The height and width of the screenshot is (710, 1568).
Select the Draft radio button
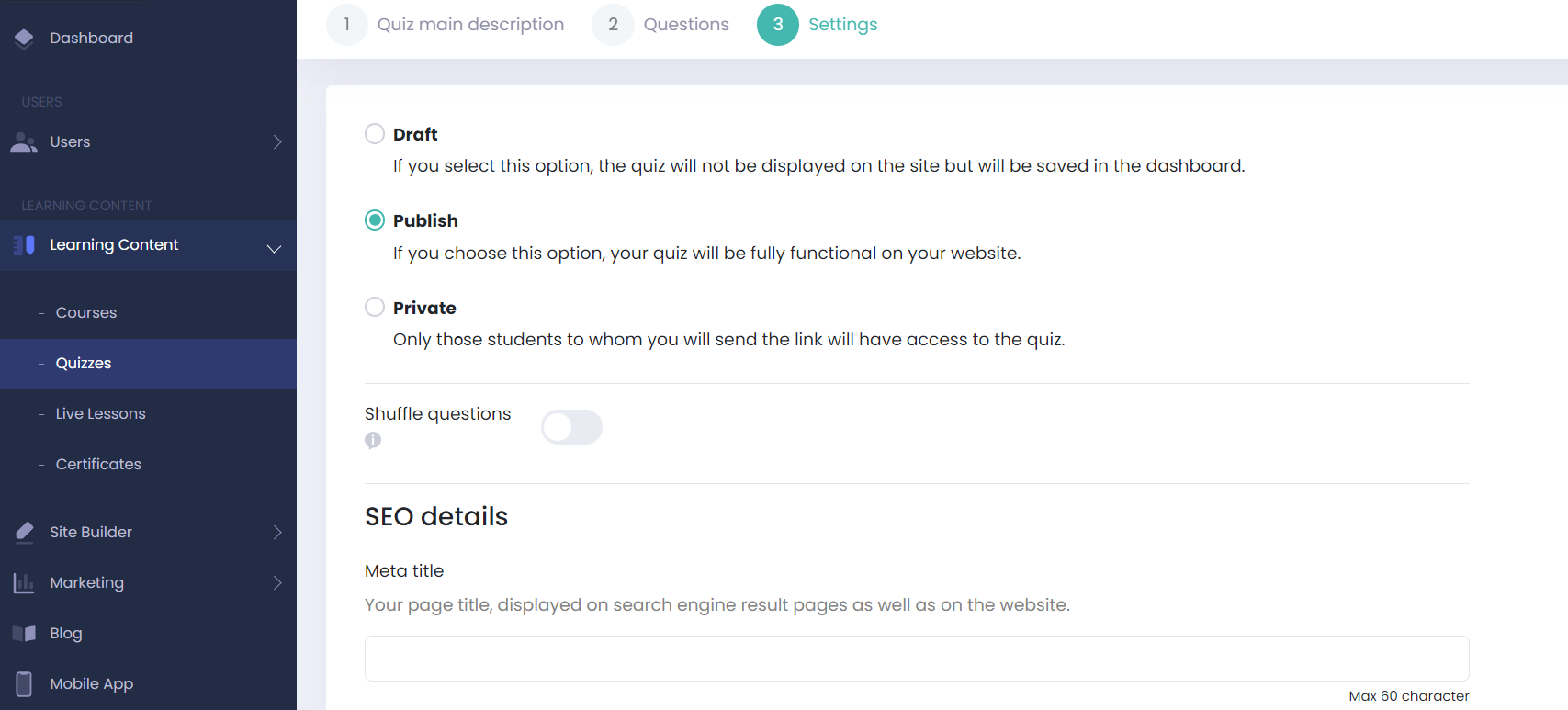coord(375,134)
